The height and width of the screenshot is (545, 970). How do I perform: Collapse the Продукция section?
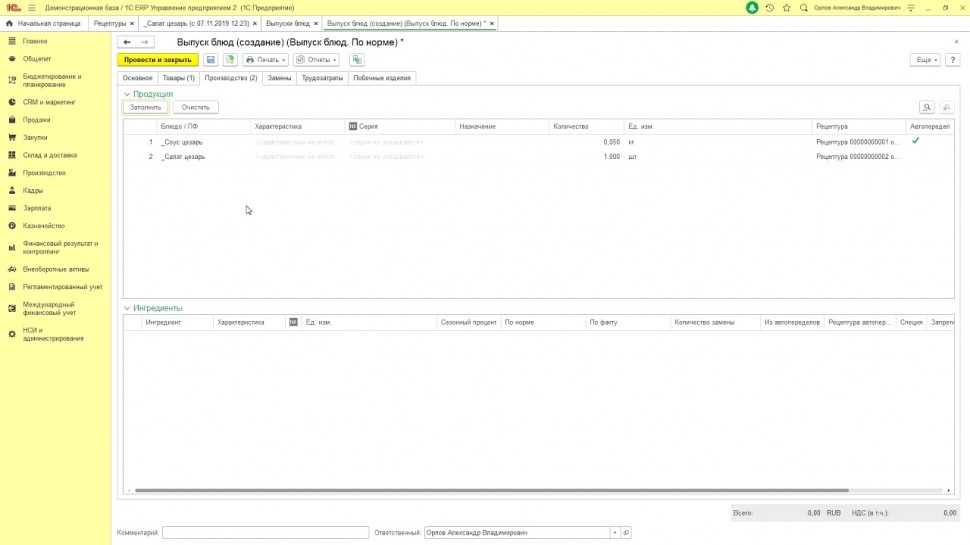127,94
